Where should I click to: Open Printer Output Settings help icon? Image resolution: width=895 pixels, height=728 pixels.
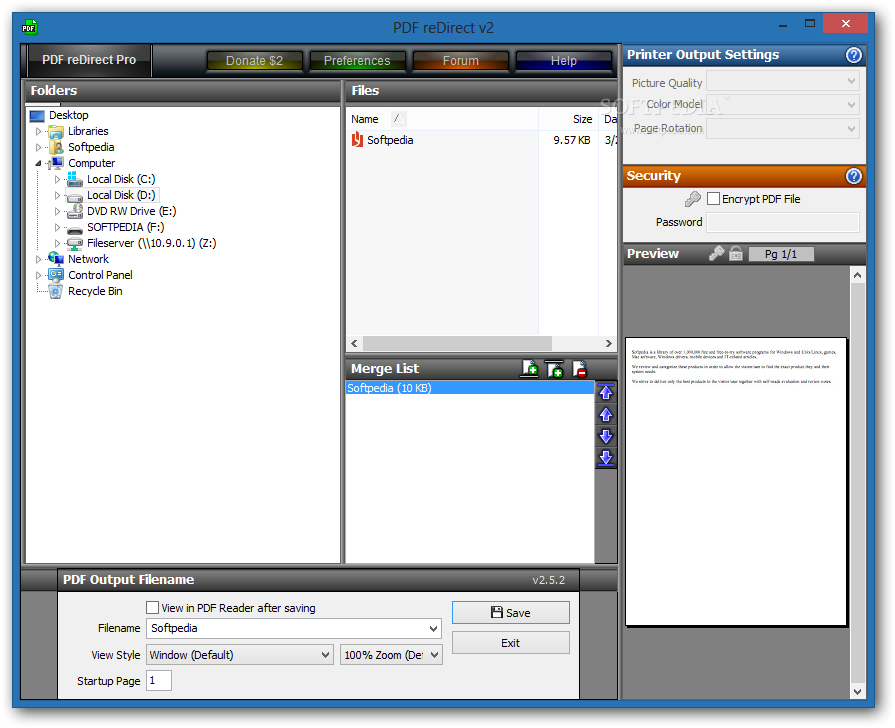click(853, 55)
